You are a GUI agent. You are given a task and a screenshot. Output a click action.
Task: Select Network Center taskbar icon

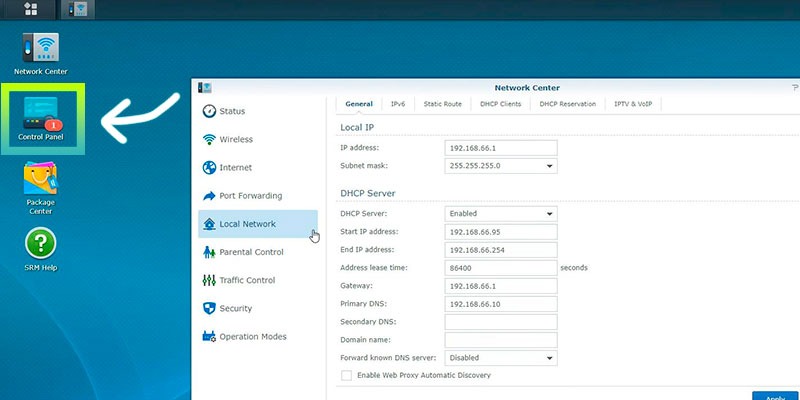click(78, 9)
